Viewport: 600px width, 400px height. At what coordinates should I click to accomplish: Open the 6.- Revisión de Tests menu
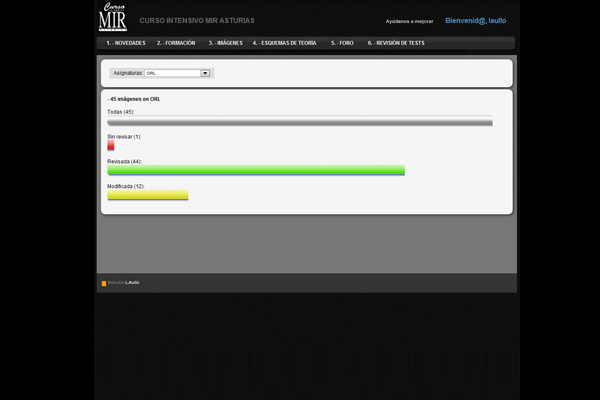[396, 43]
